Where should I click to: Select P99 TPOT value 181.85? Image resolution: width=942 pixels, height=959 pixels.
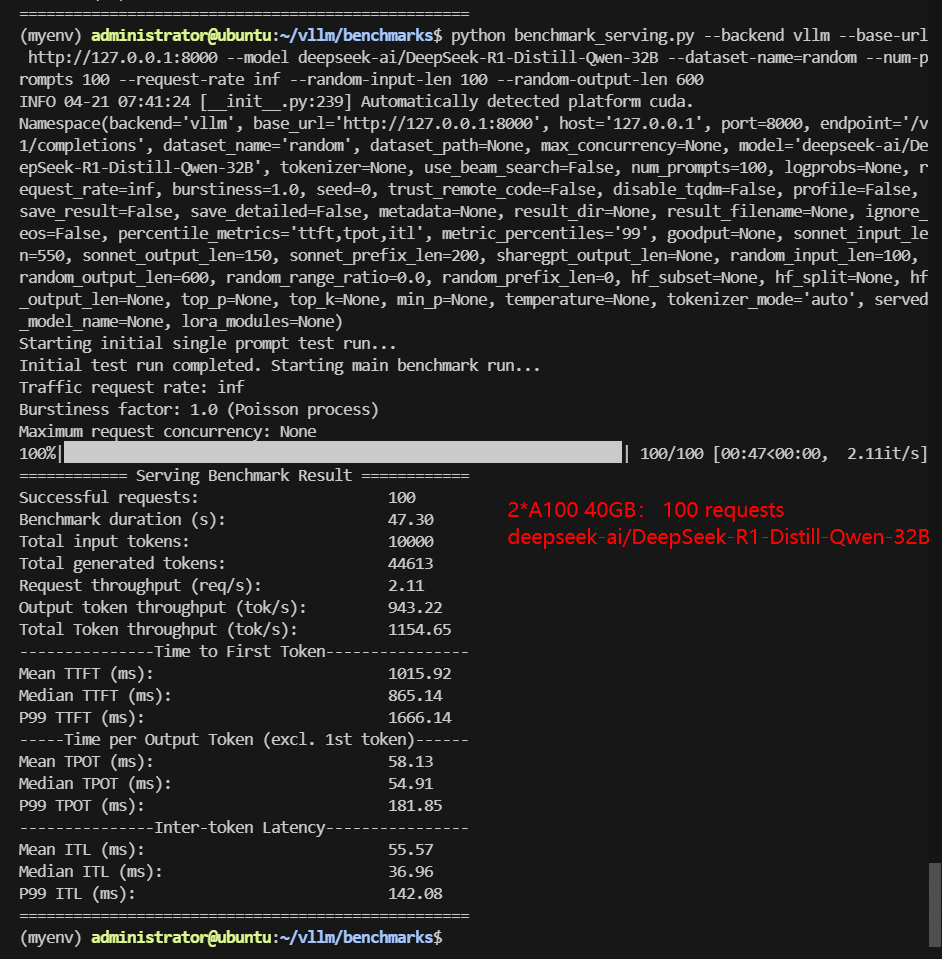(415, 805)
